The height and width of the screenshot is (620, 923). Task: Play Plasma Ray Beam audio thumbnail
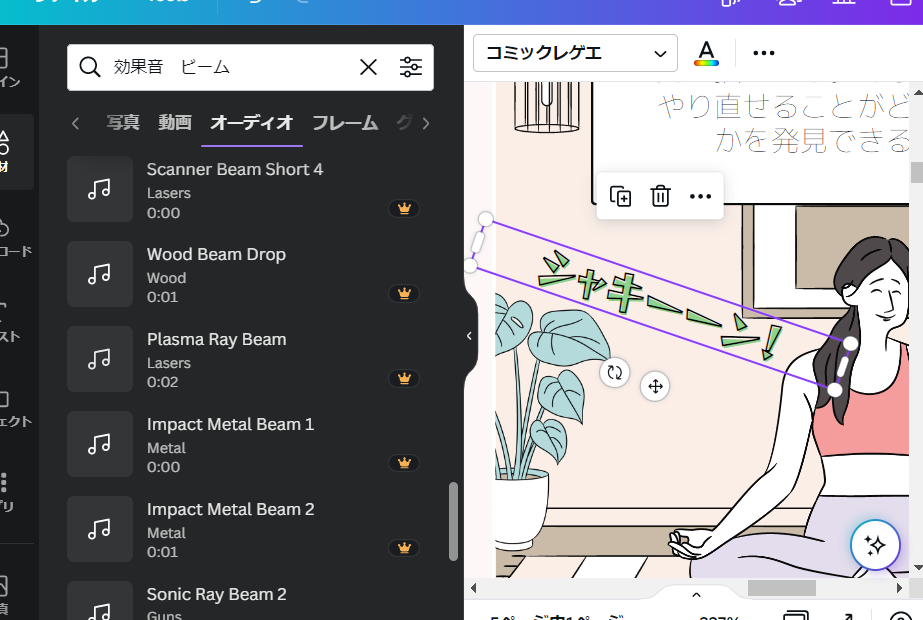pos(100,359)
